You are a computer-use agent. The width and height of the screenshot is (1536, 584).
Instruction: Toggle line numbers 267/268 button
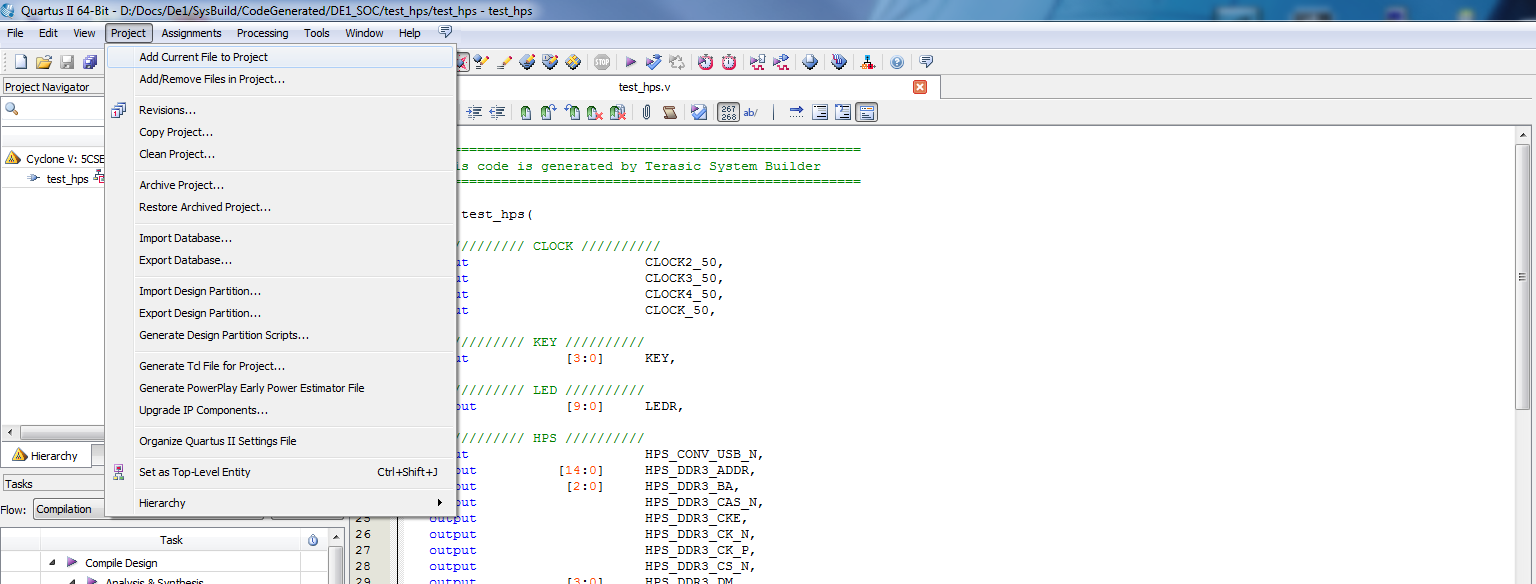729,112
